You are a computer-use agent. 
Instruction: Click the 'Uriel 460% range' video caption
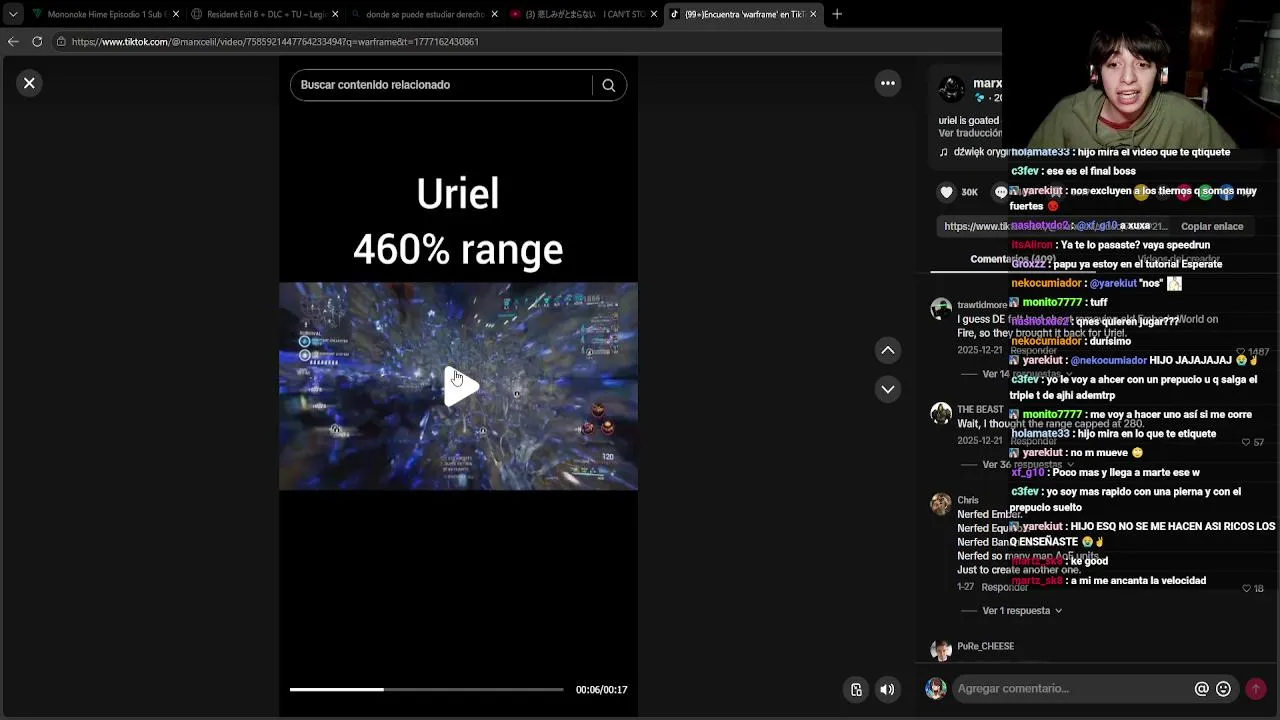click(x=458, y=221)
